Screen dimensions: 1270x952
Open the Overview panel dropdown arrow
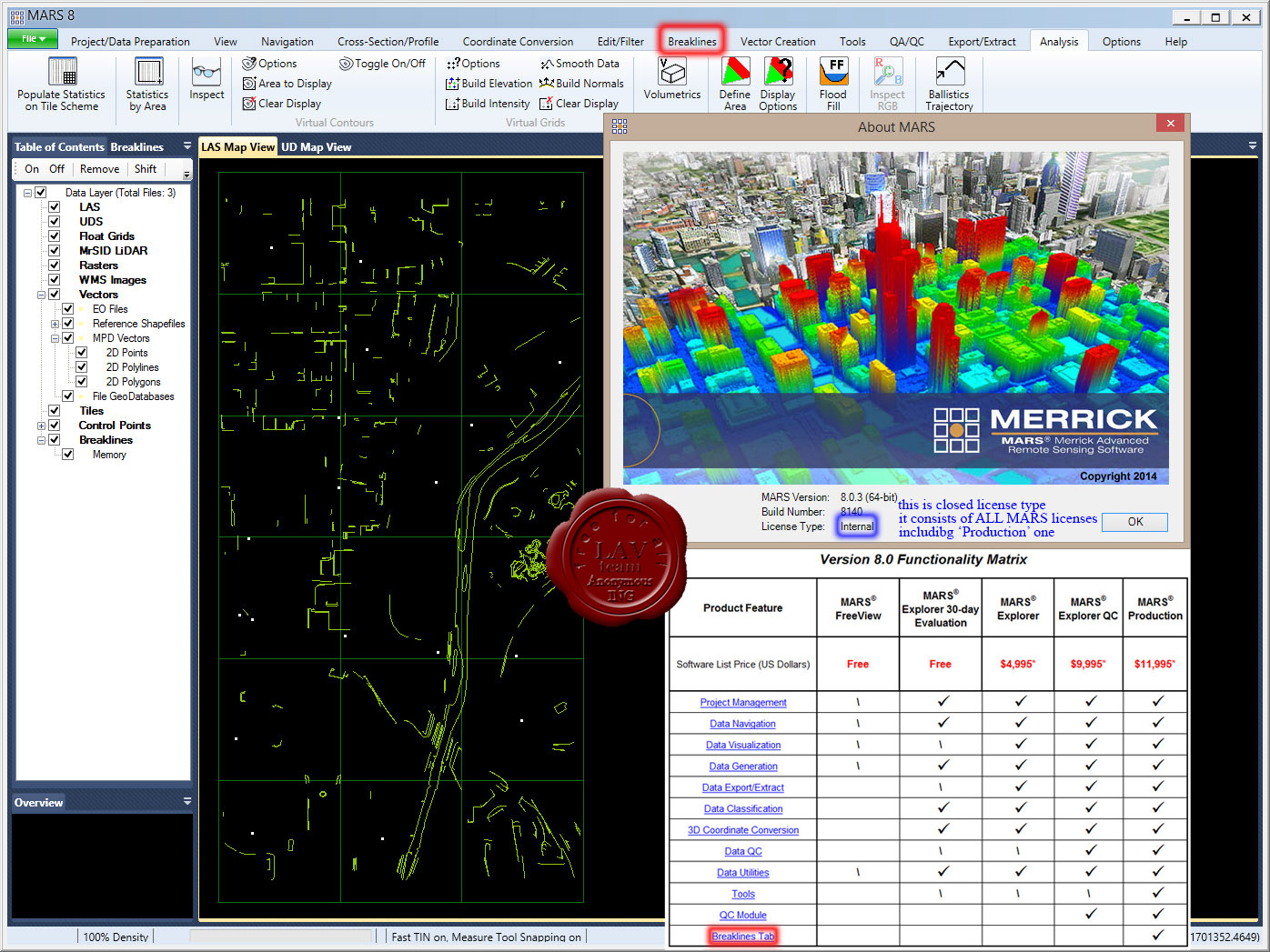(187, 801)
